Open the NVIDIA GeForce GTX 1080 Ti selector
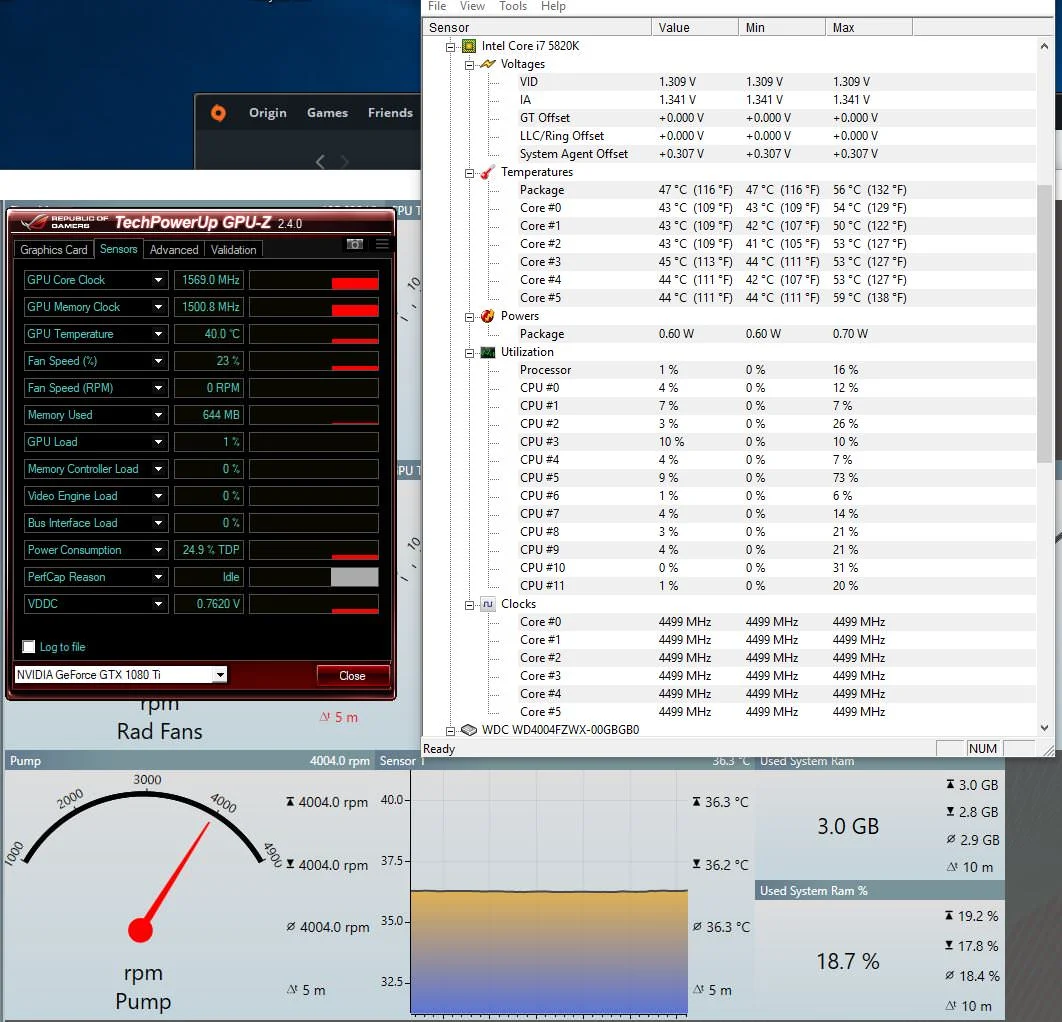 point(121,675)
